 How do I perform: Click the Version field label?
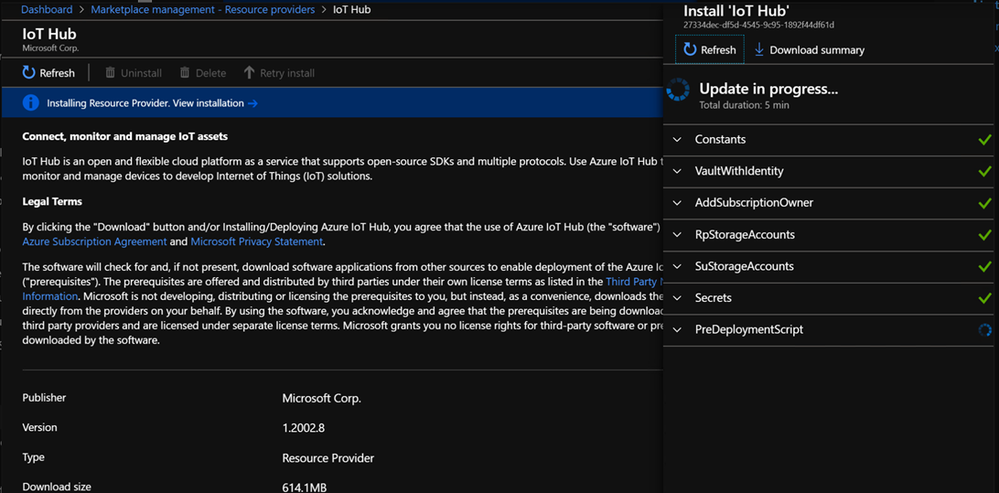40,427
